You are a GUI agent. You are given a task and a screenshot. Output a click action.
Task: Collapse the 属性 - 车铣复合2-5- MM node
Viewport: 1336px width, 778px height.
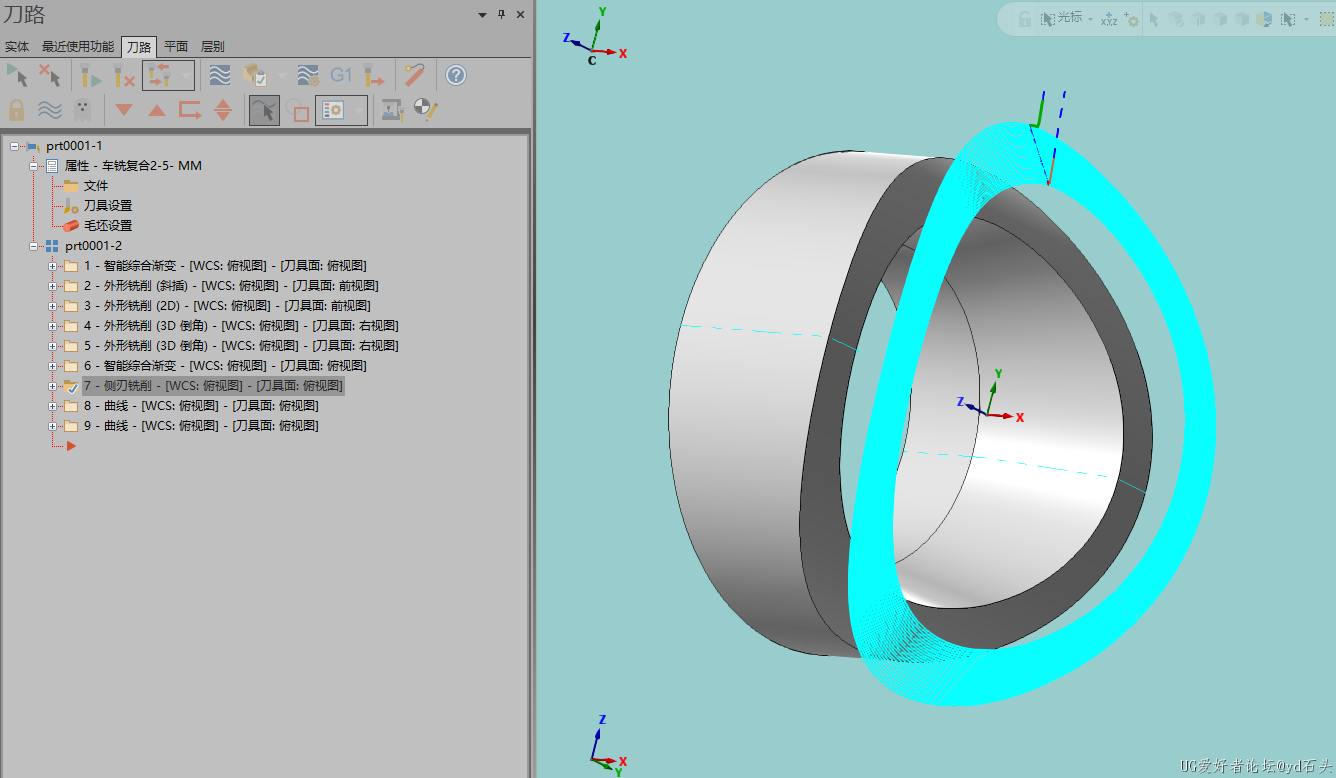(34, 166)
